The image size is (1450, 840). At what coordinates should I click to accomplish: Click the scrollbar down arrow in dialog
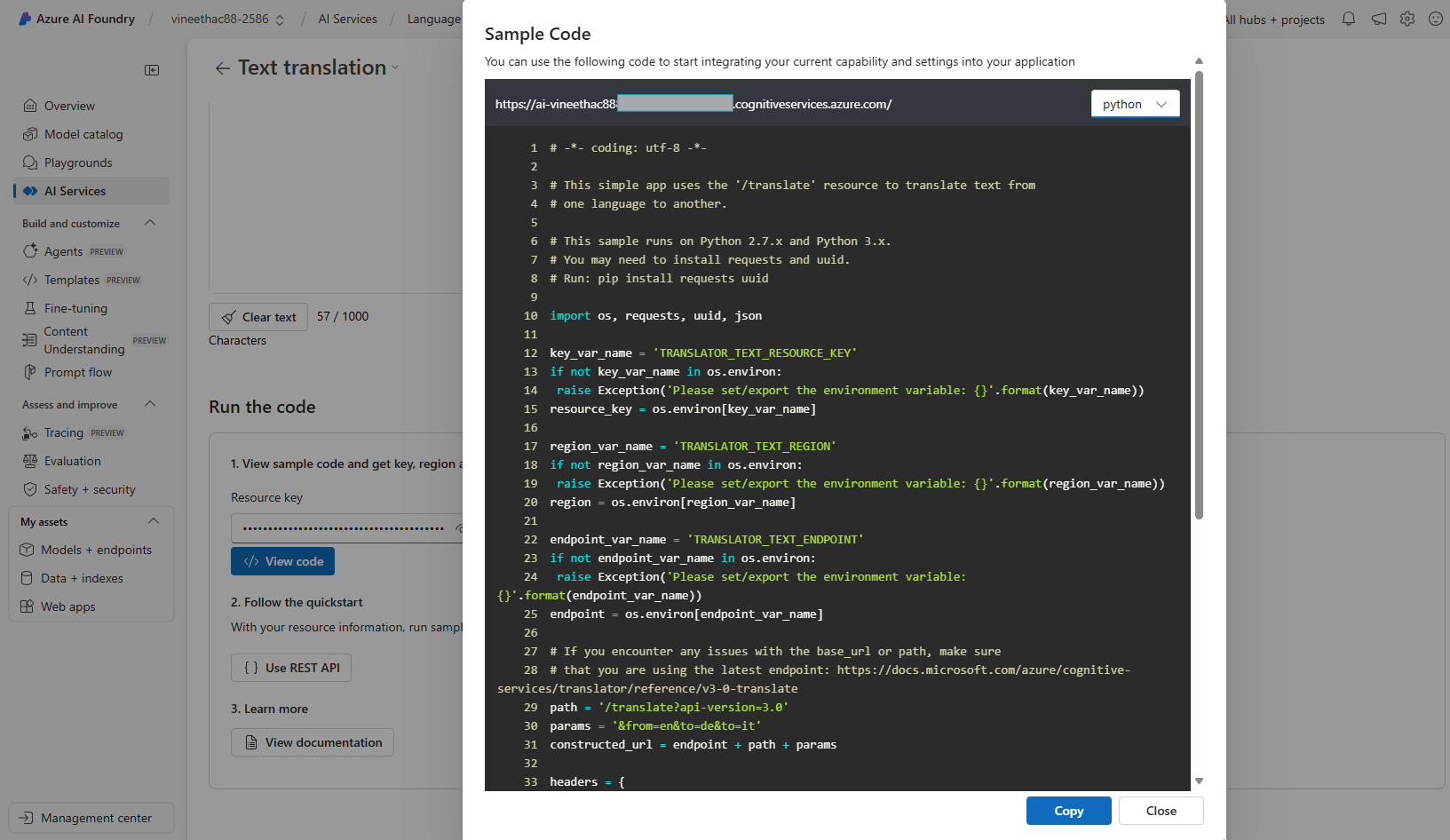click(x=1199, y=781)
